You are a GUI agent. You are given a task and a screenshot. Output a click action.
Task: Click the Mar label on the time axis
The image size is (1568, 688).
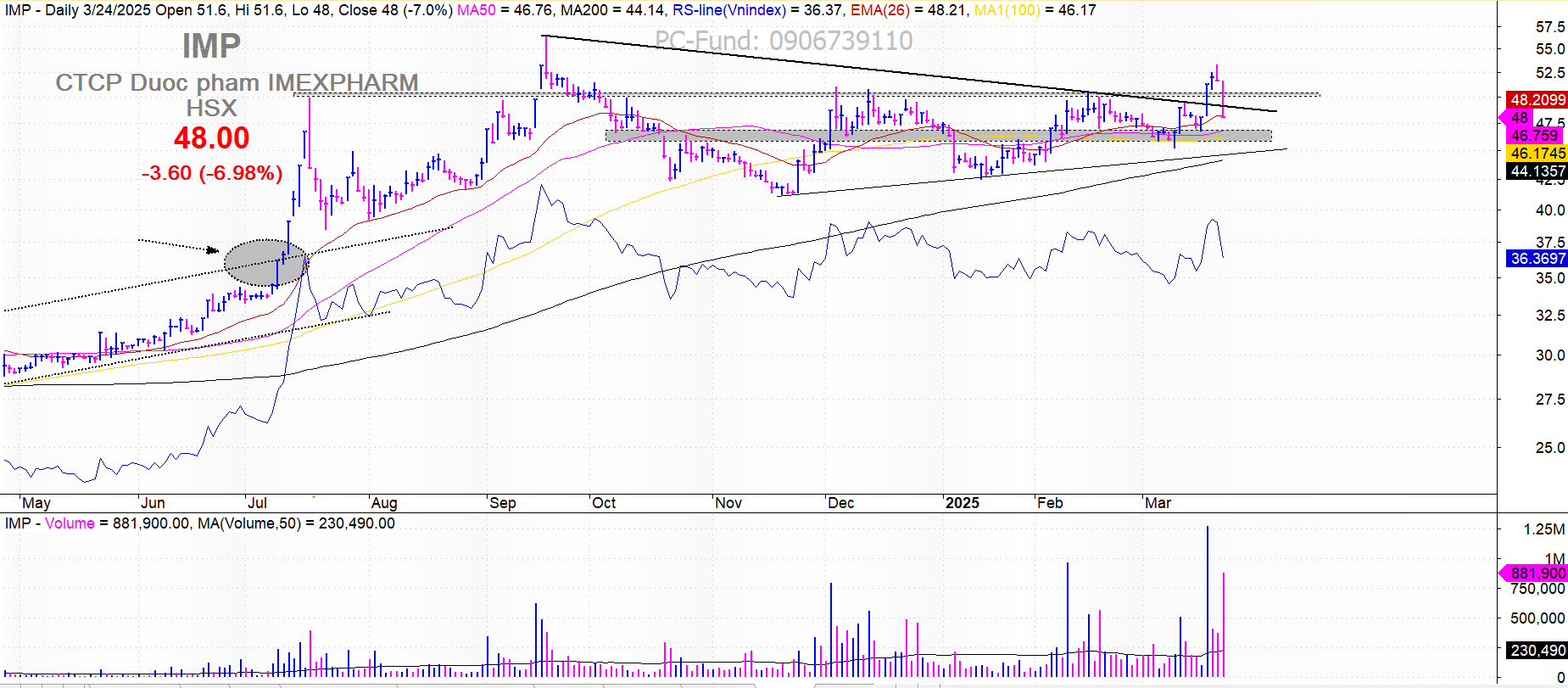(1158, 503)
